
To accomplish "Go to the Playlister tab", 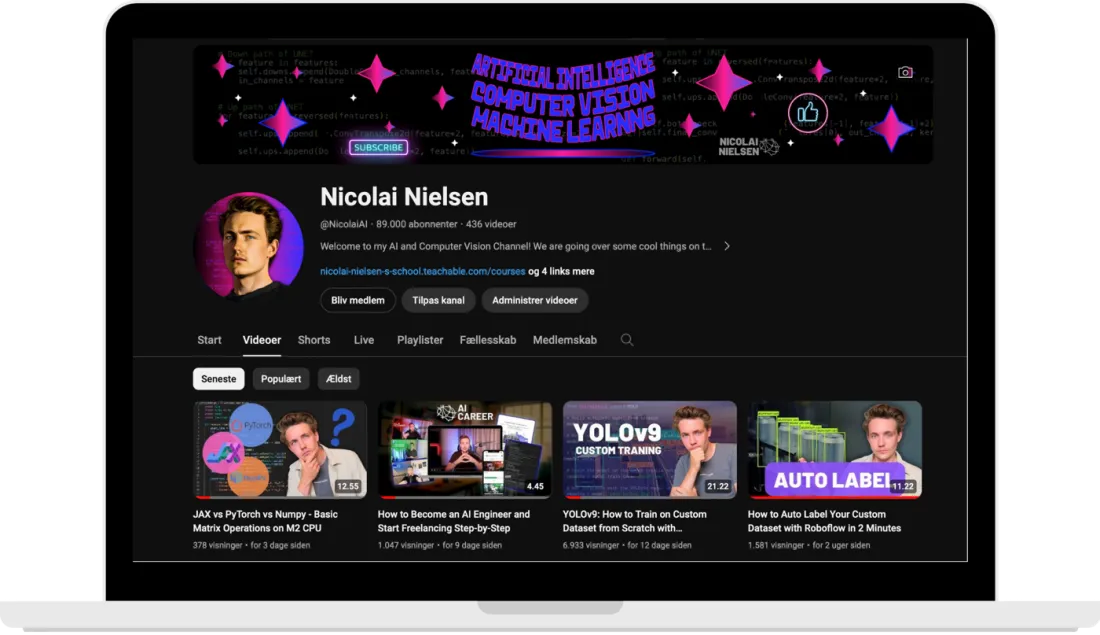I will 420,340.
